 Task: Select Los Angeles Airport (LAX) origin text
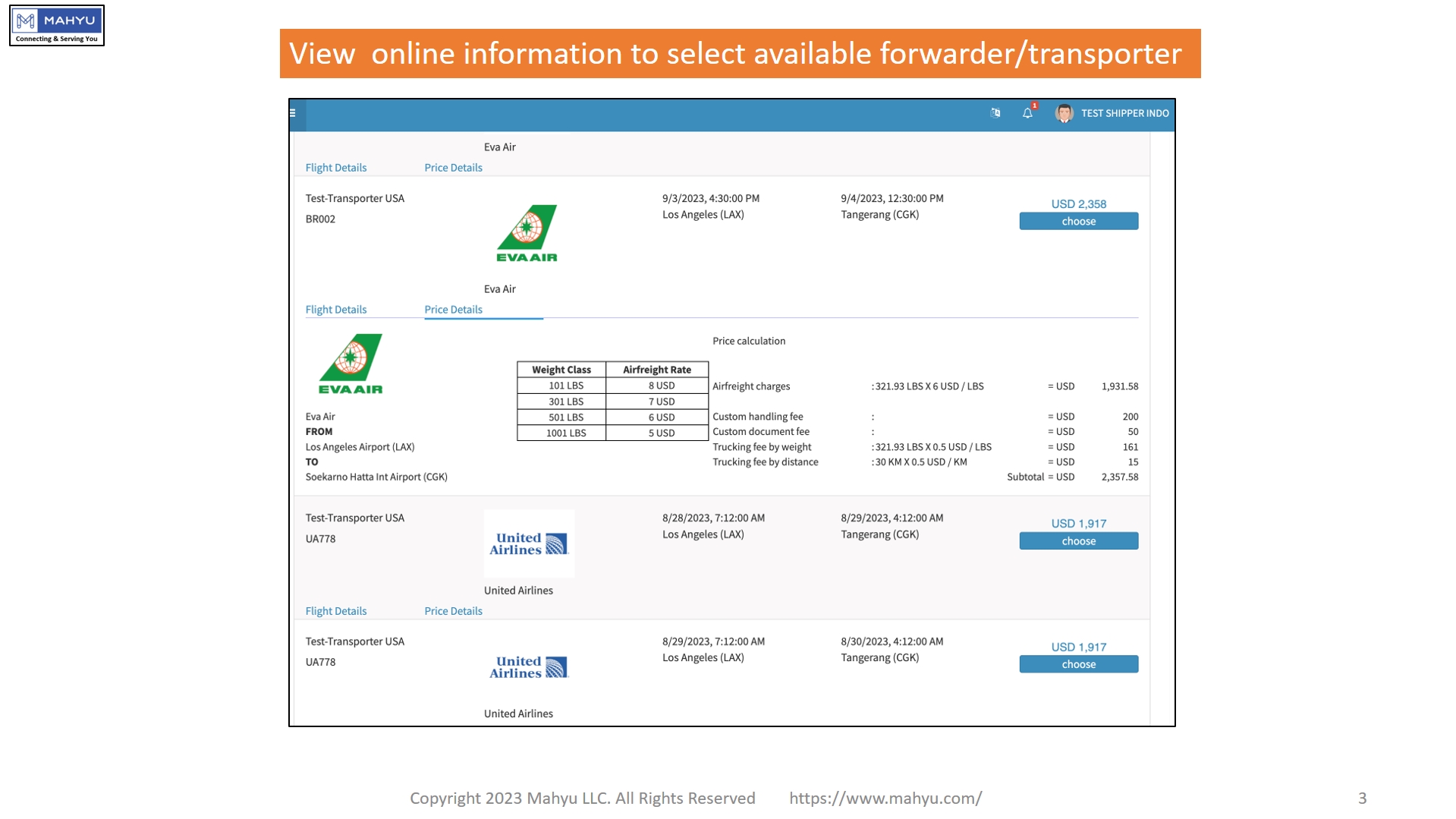pos(360,447)
